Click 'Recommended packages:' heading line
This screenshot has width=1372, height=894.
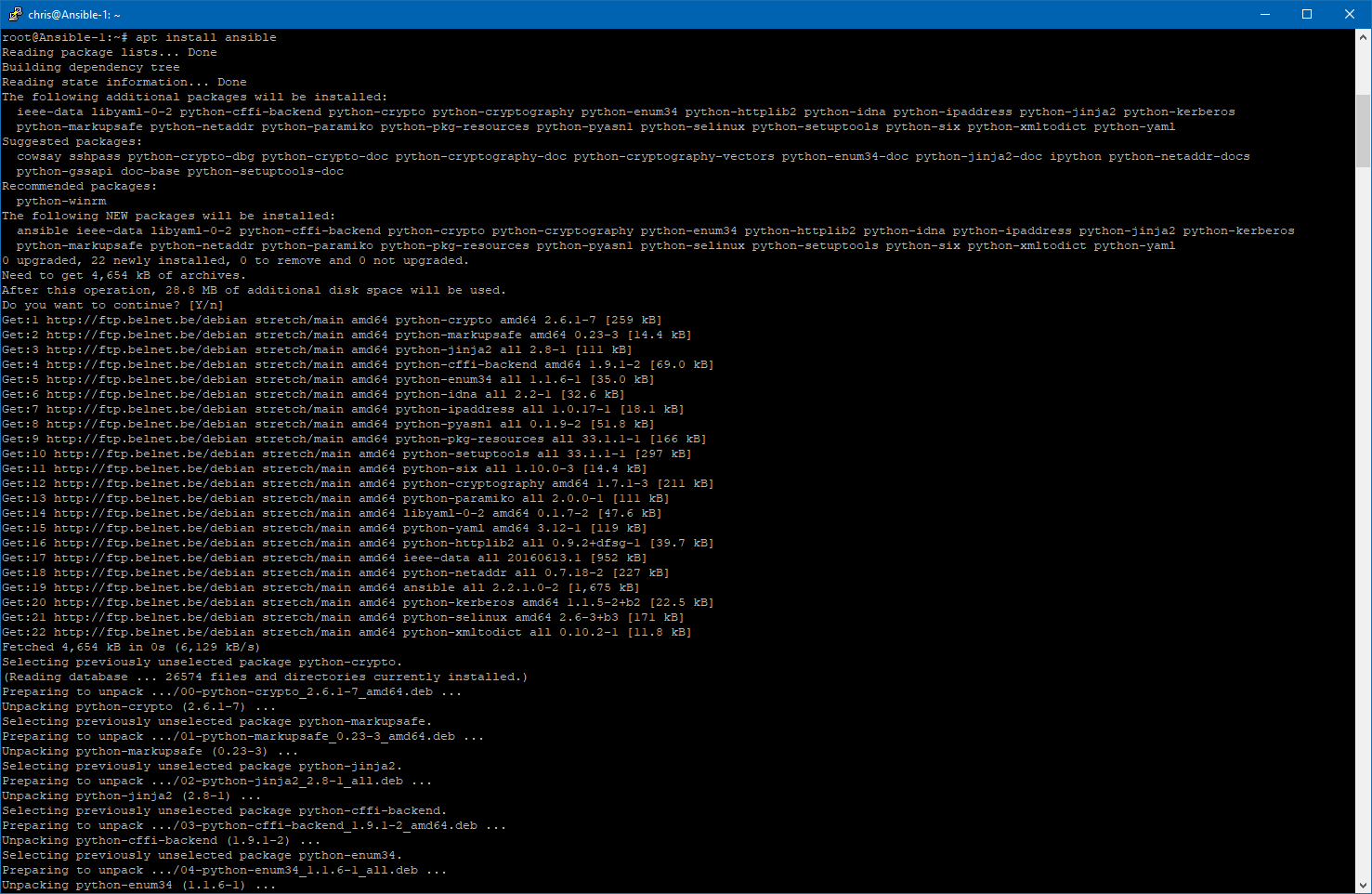pos(78,186)
